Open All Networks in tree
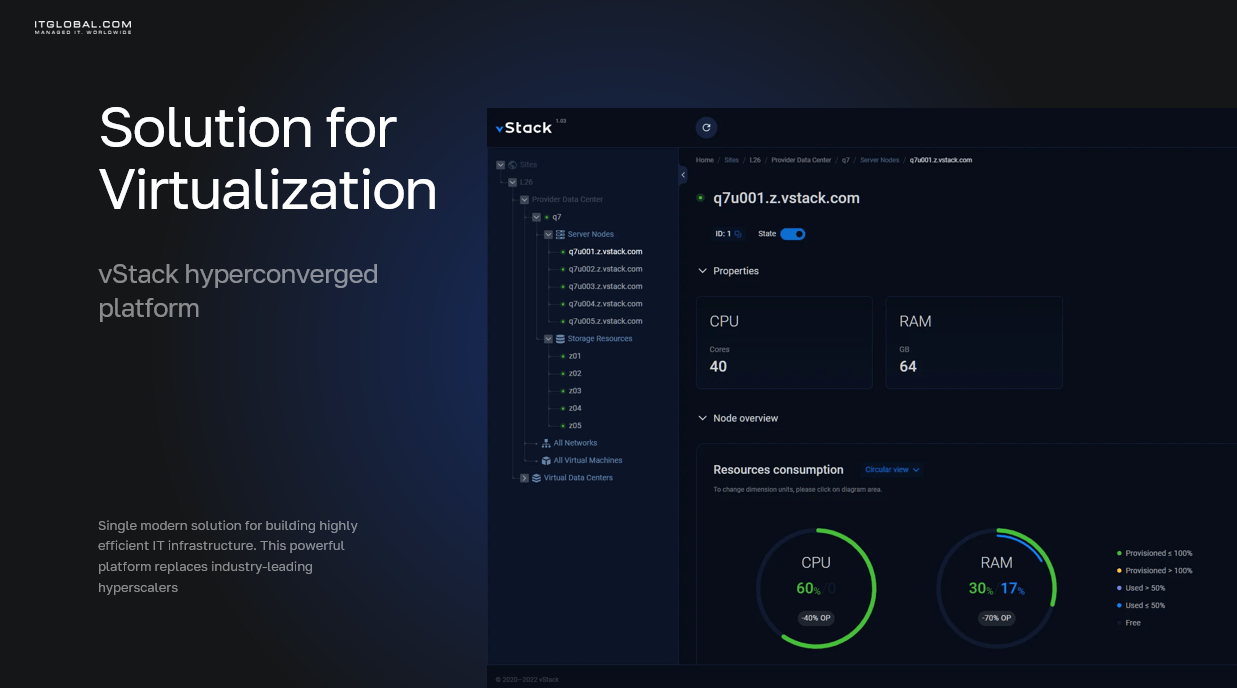This screenshot has height=688, width=1237. (575, 443)
